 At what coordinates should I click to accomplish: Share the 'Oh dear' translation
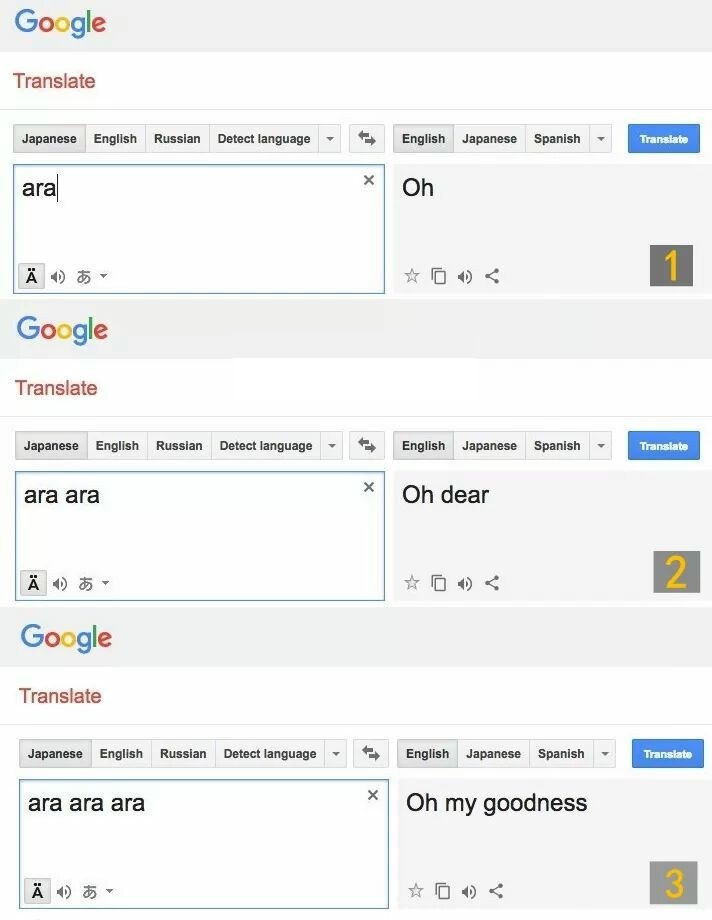[492, 583]
